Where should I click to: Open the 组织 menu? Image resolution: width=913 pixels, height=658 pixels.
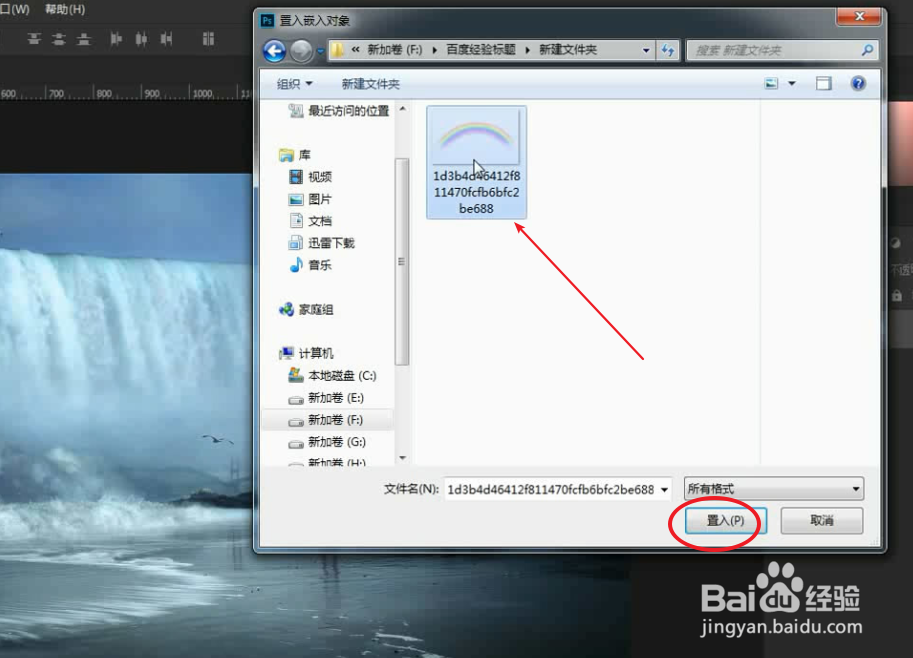coord(295,84)
